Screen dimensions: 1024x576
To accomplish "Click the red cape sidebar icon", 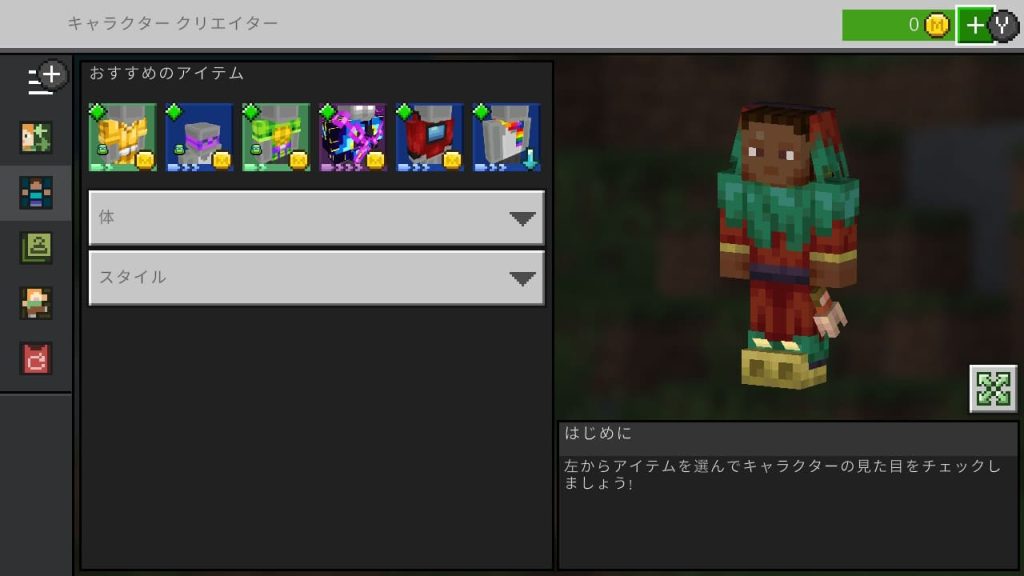I will tap(36, 358).
